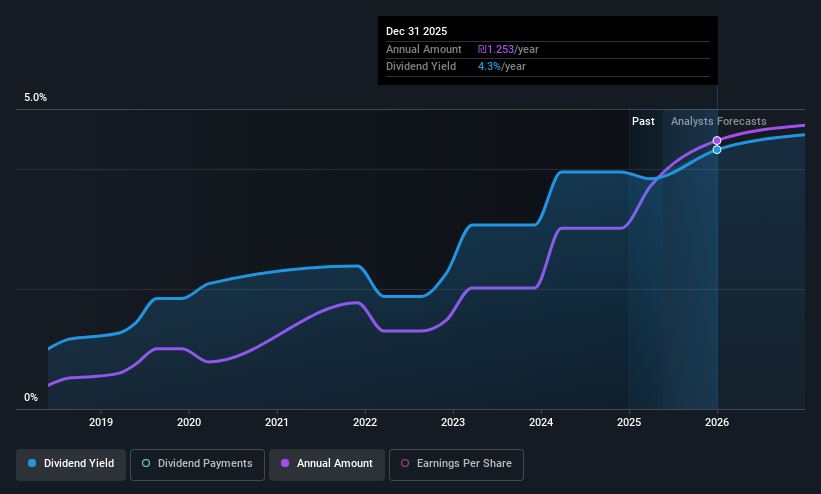Click the 2026 x-axis label
The image size is (821, 494).
pyautogui.click(x=717, y=422)
